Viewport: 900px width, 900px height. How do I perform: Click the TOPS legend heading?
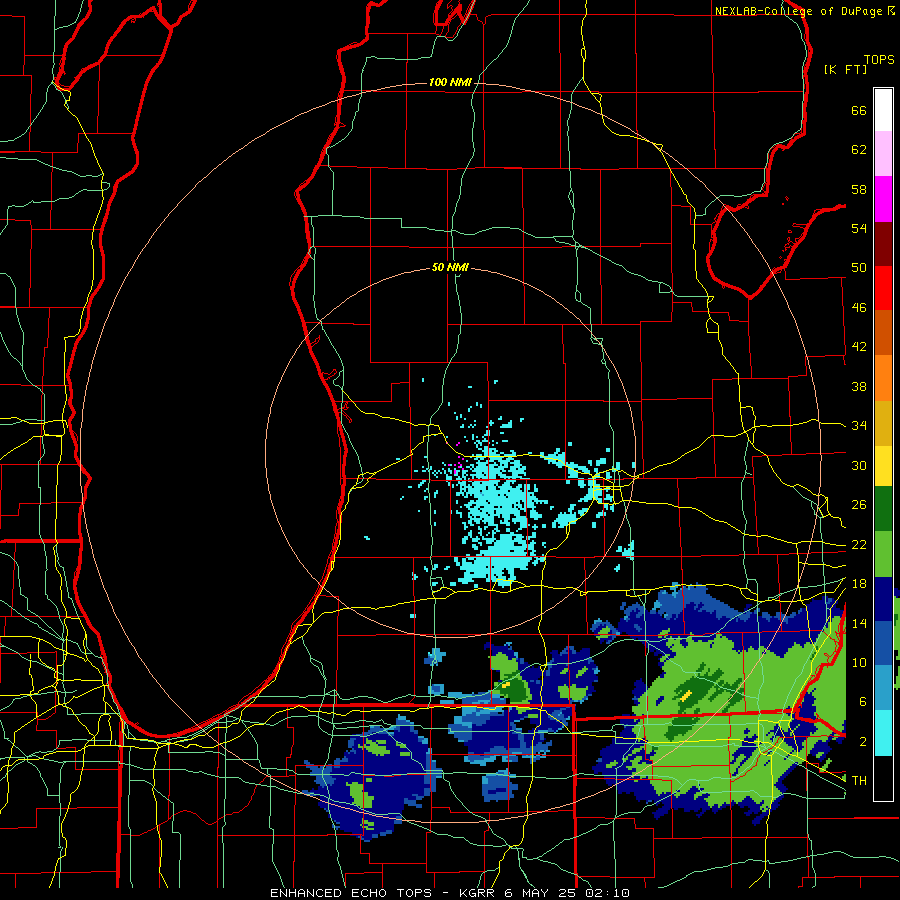click(879, 60)
